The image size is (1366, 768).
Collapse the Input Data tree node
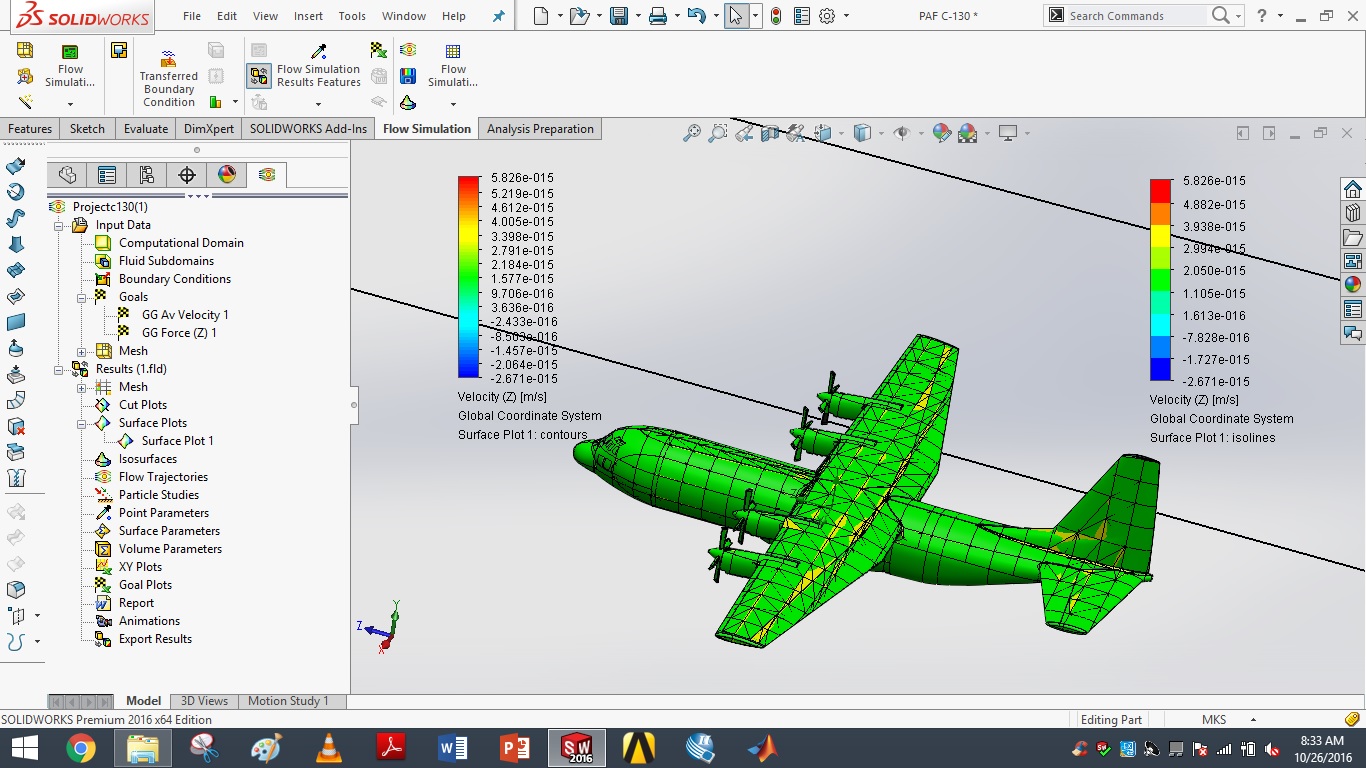(58, 225)
